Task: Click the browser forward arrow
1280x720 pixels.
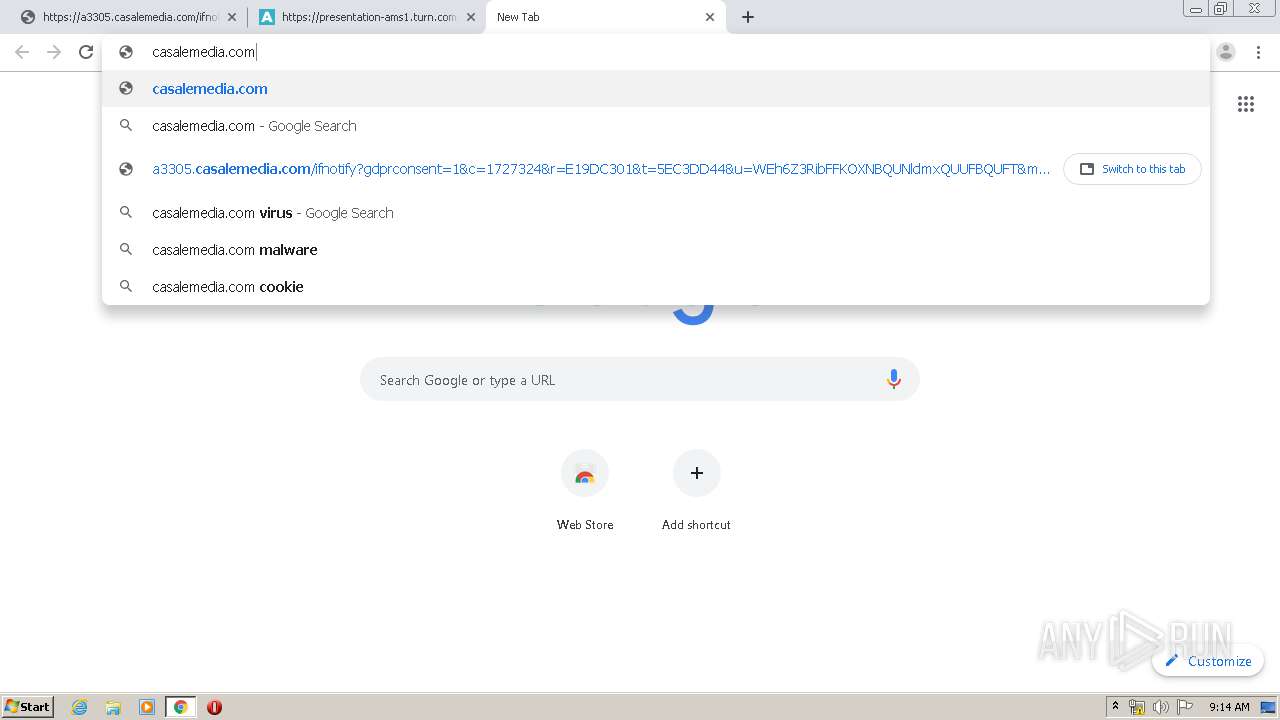Action: tap(54, 52)
